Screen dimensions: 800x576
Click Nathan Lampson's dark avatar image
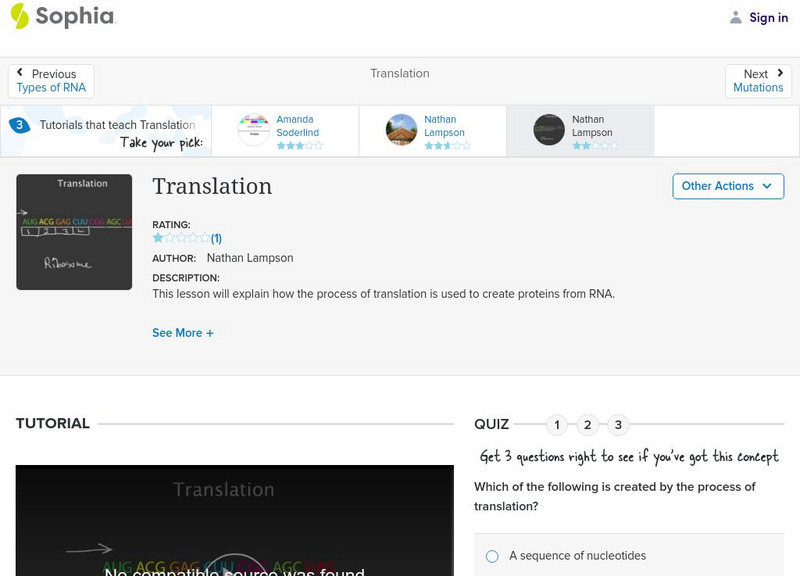click(548, 129)
